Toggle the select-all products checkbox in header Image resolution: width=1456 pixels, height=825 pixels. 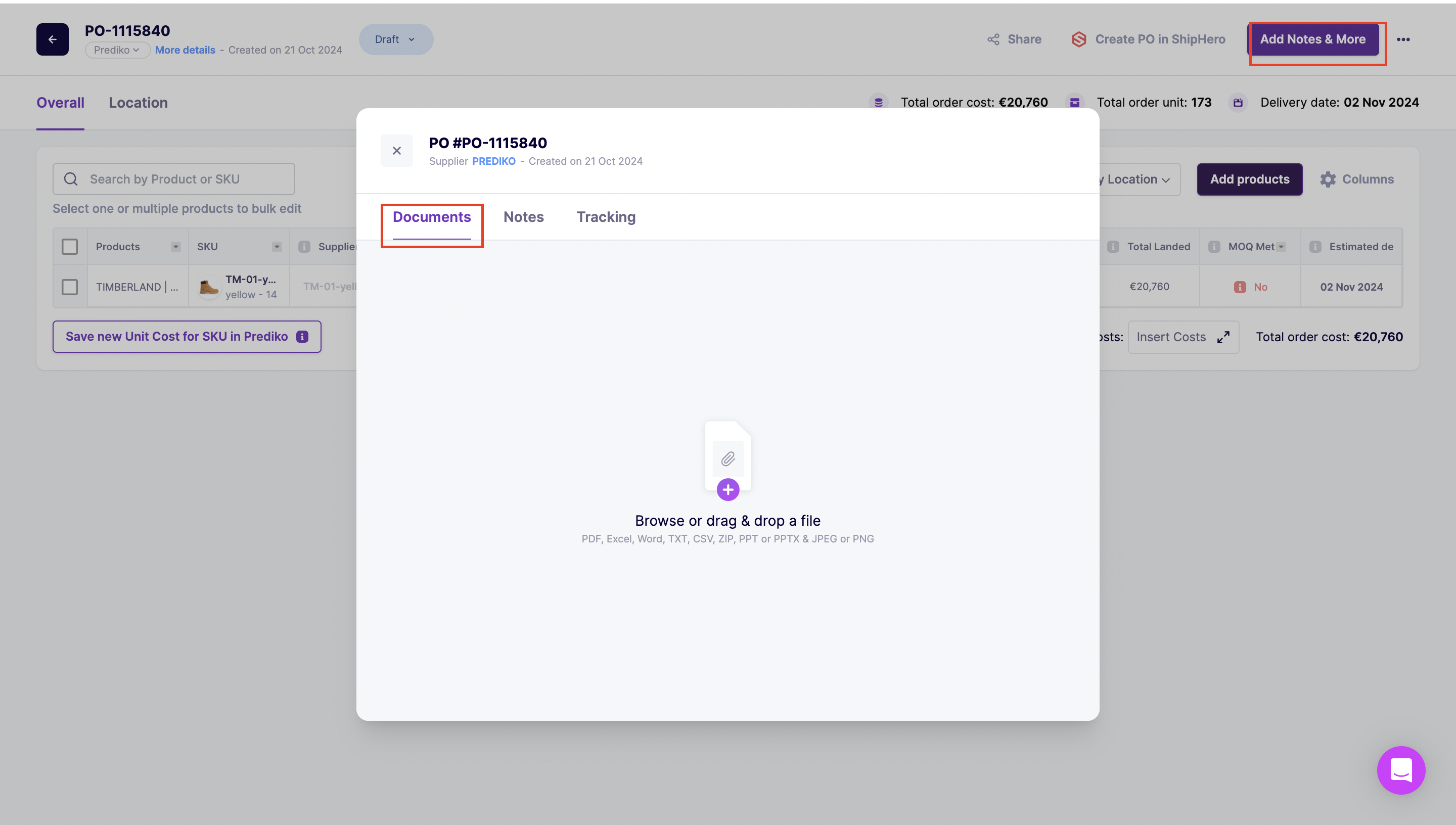pyautogui.click(x=70, y=247)
